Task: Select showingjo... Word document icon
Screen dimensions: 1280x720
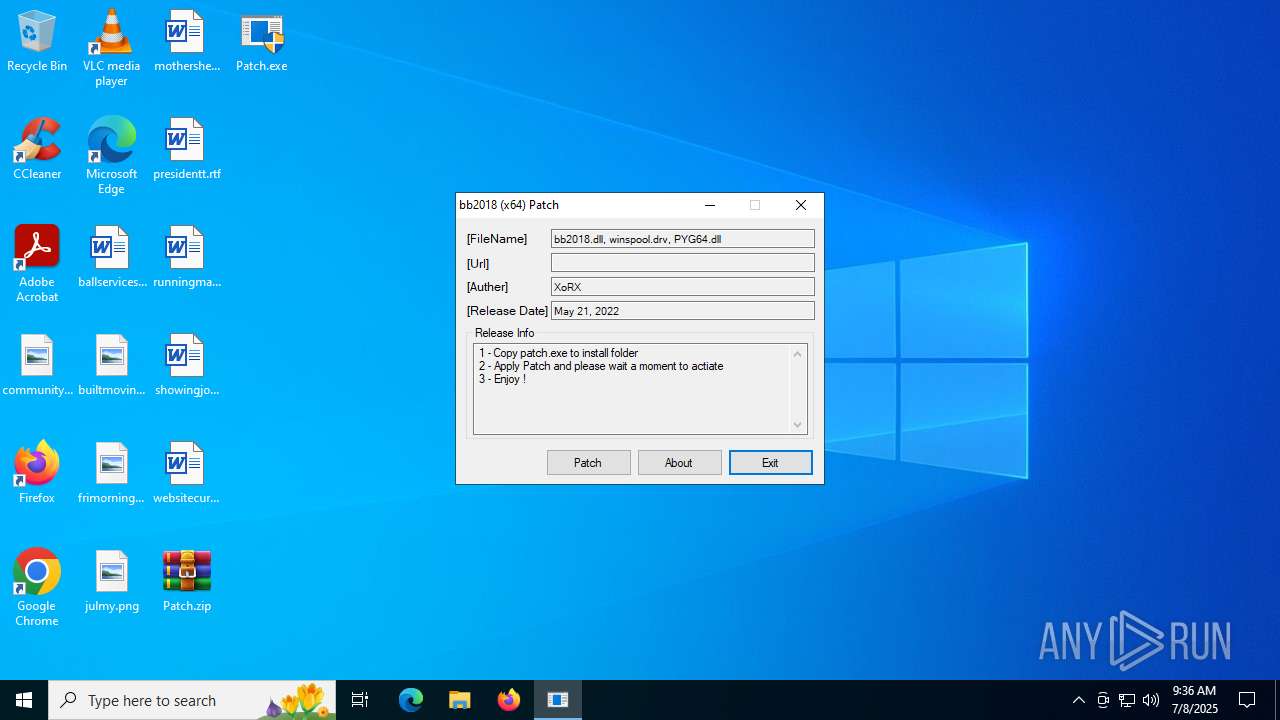Action: coord(186,366)
